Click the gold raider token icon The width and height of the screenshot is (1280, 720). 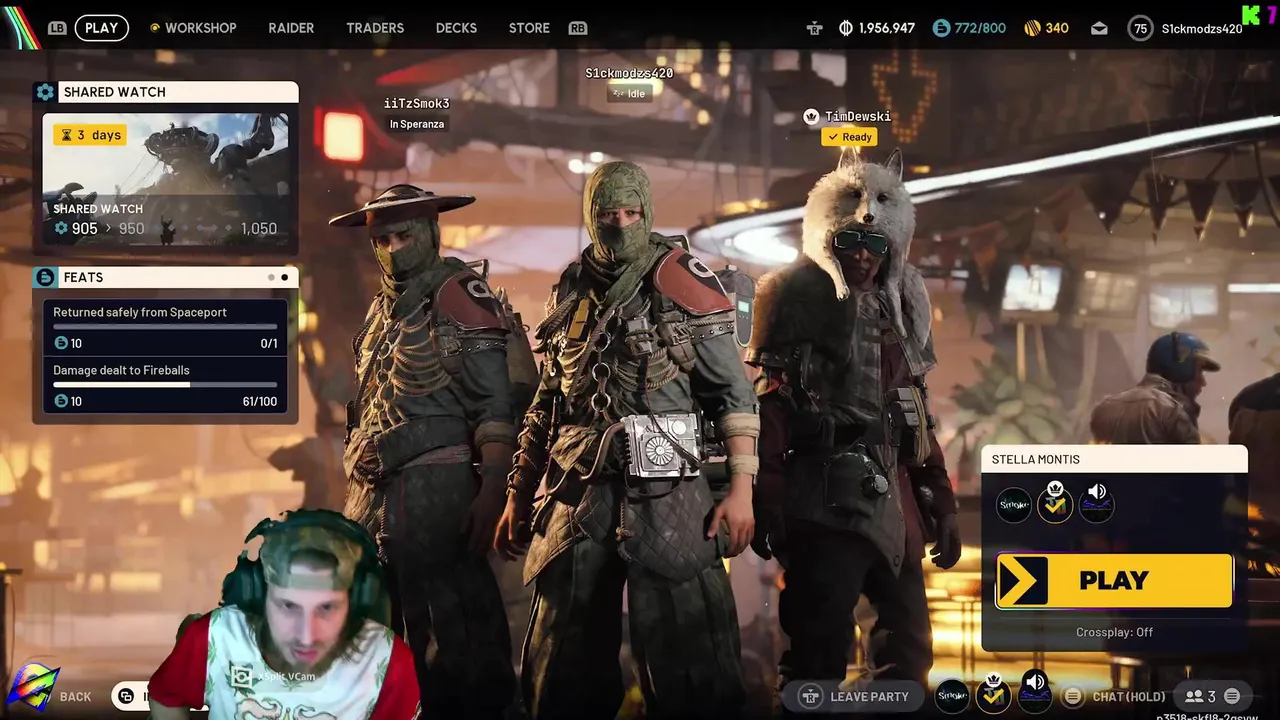pos(1032,28)
